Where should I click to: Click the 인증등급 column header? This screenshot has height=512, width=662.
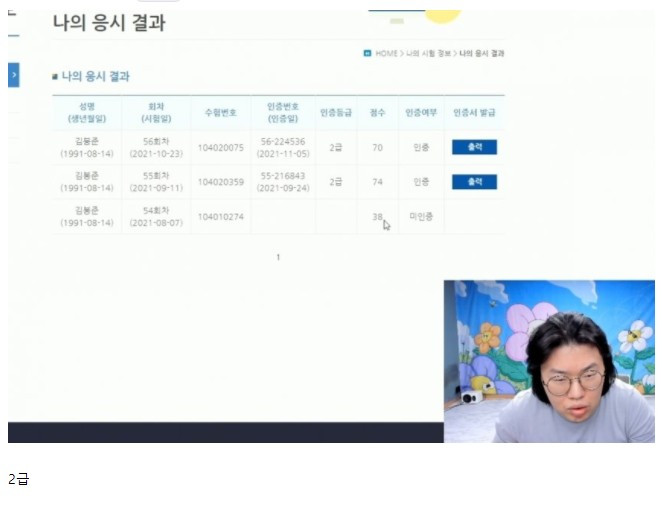tap(336, 113)
